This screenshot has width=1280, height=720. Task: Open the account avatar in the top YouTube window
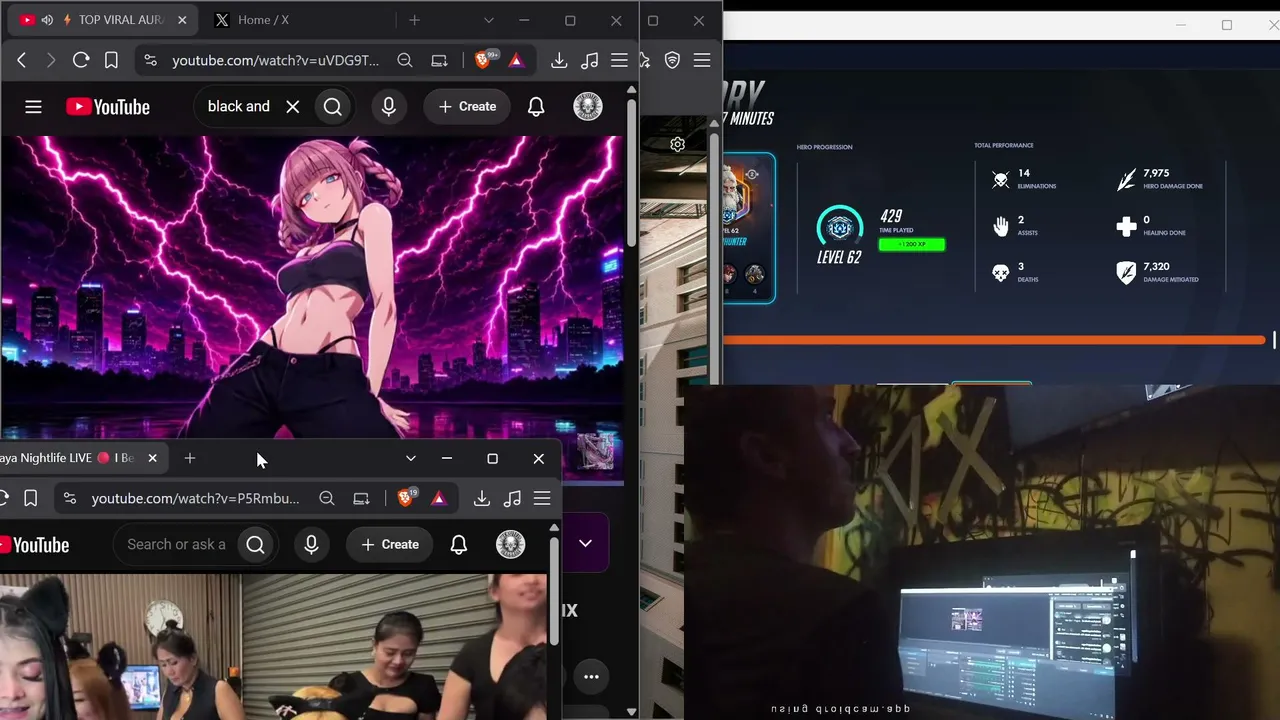[588, 107]
